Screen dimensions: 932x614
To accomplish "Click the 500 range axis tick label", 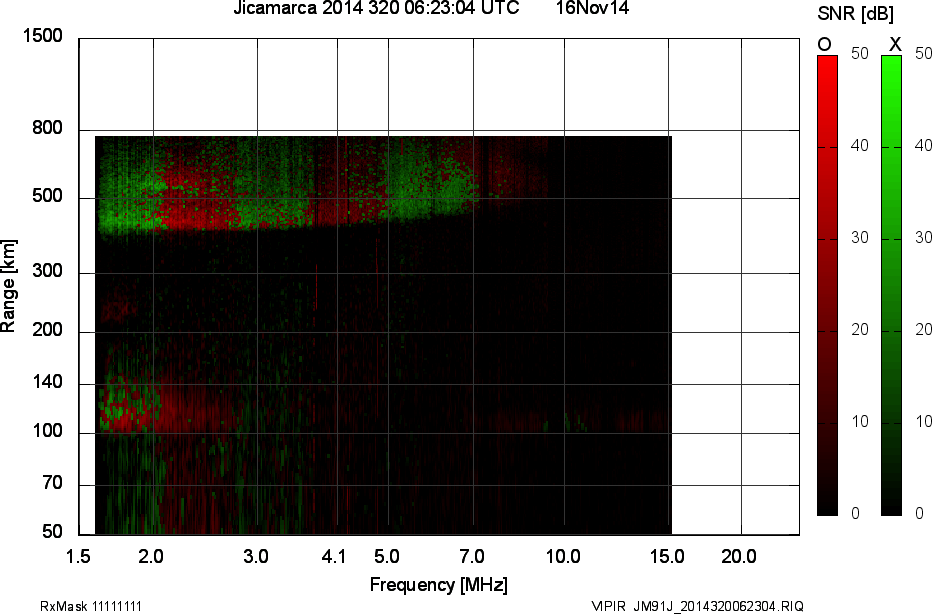I will click(48, 196).
